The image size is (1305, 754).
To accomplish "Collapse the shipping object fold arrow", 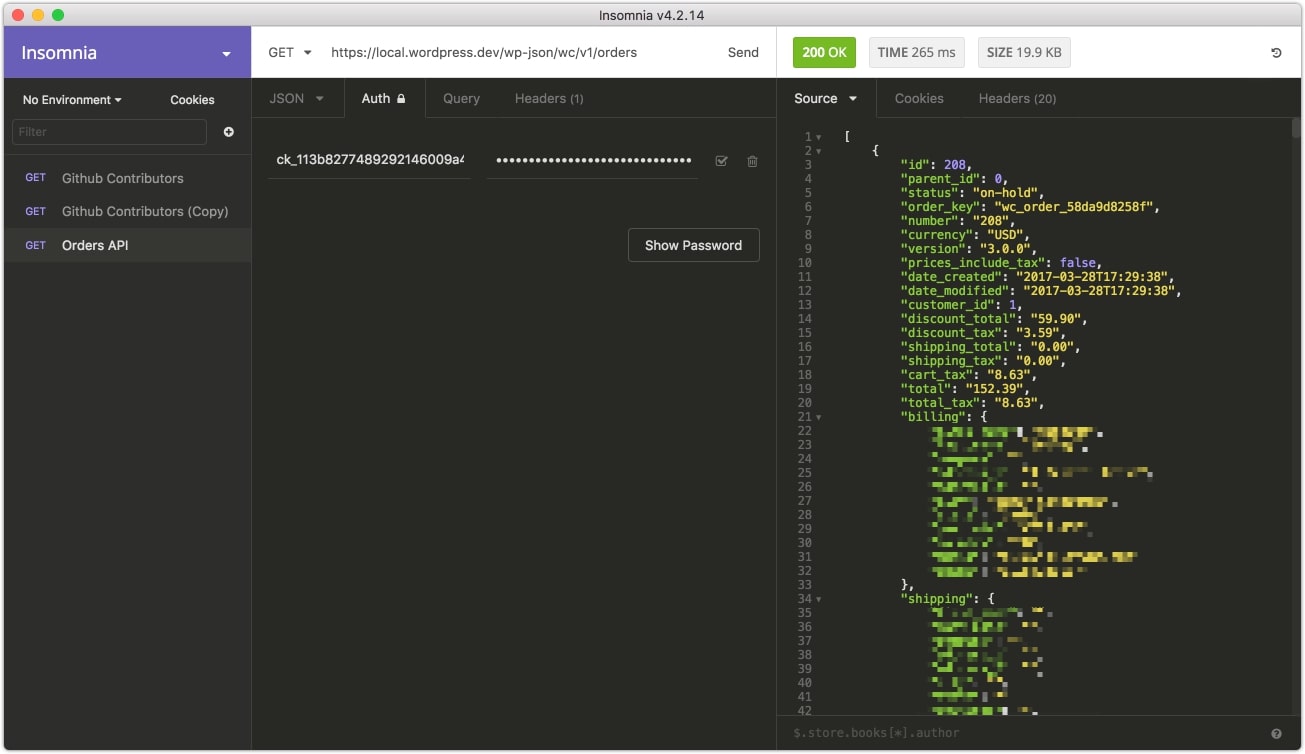I will [818, 599].
